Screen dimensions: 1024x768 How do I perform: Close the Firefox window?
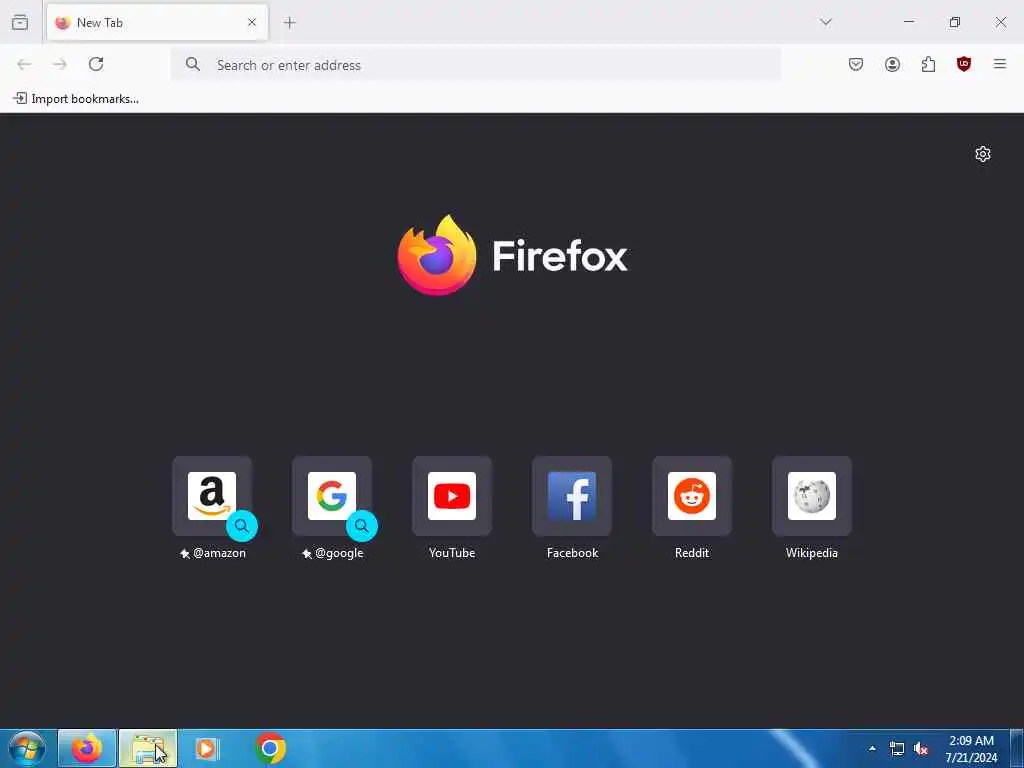[1000, 22]
